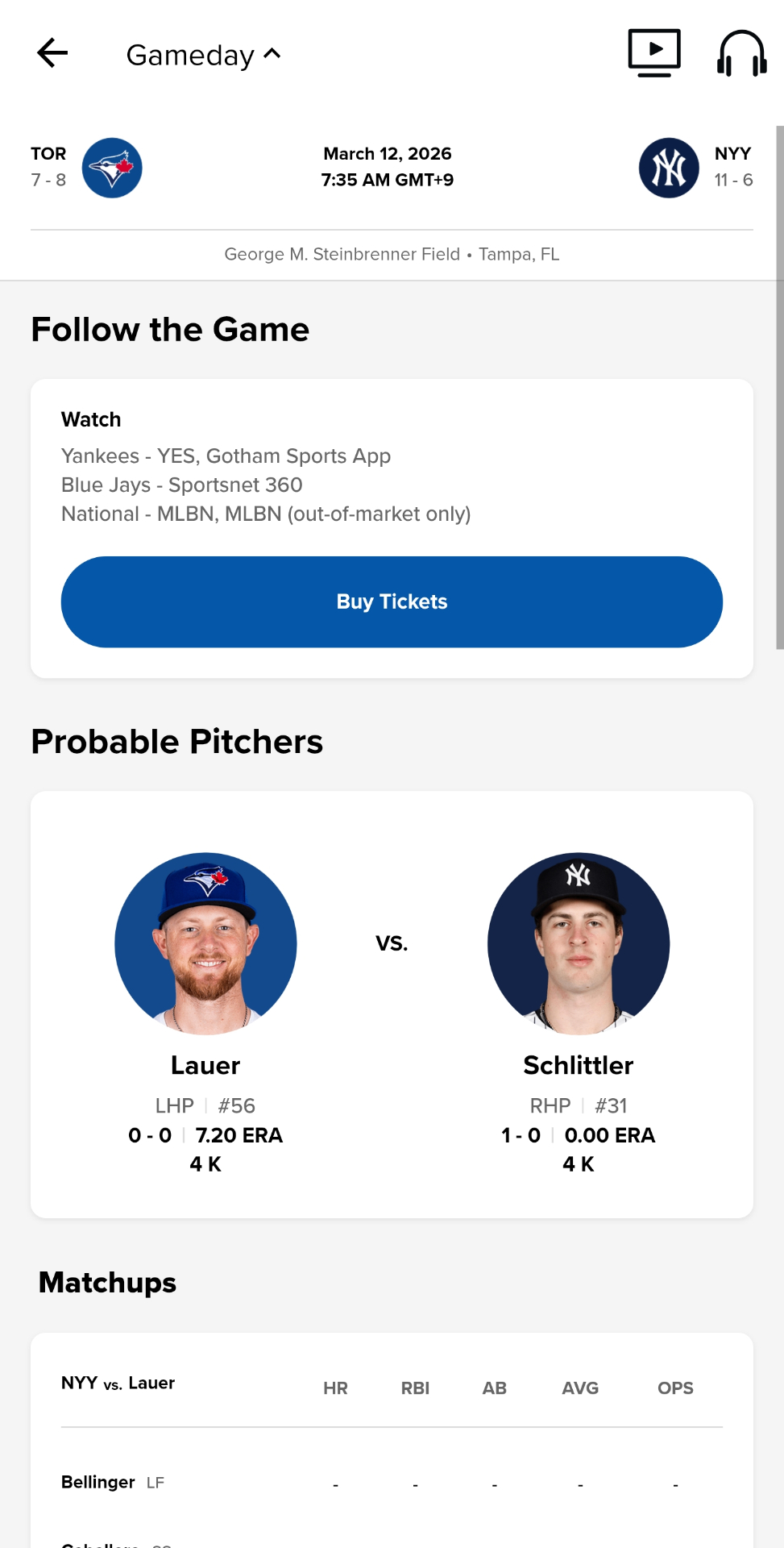Image resolution: width=784 pixels, height=1548 pixels.
Task: Tap the NYY team abbreviation
Action: click(732, 153)
